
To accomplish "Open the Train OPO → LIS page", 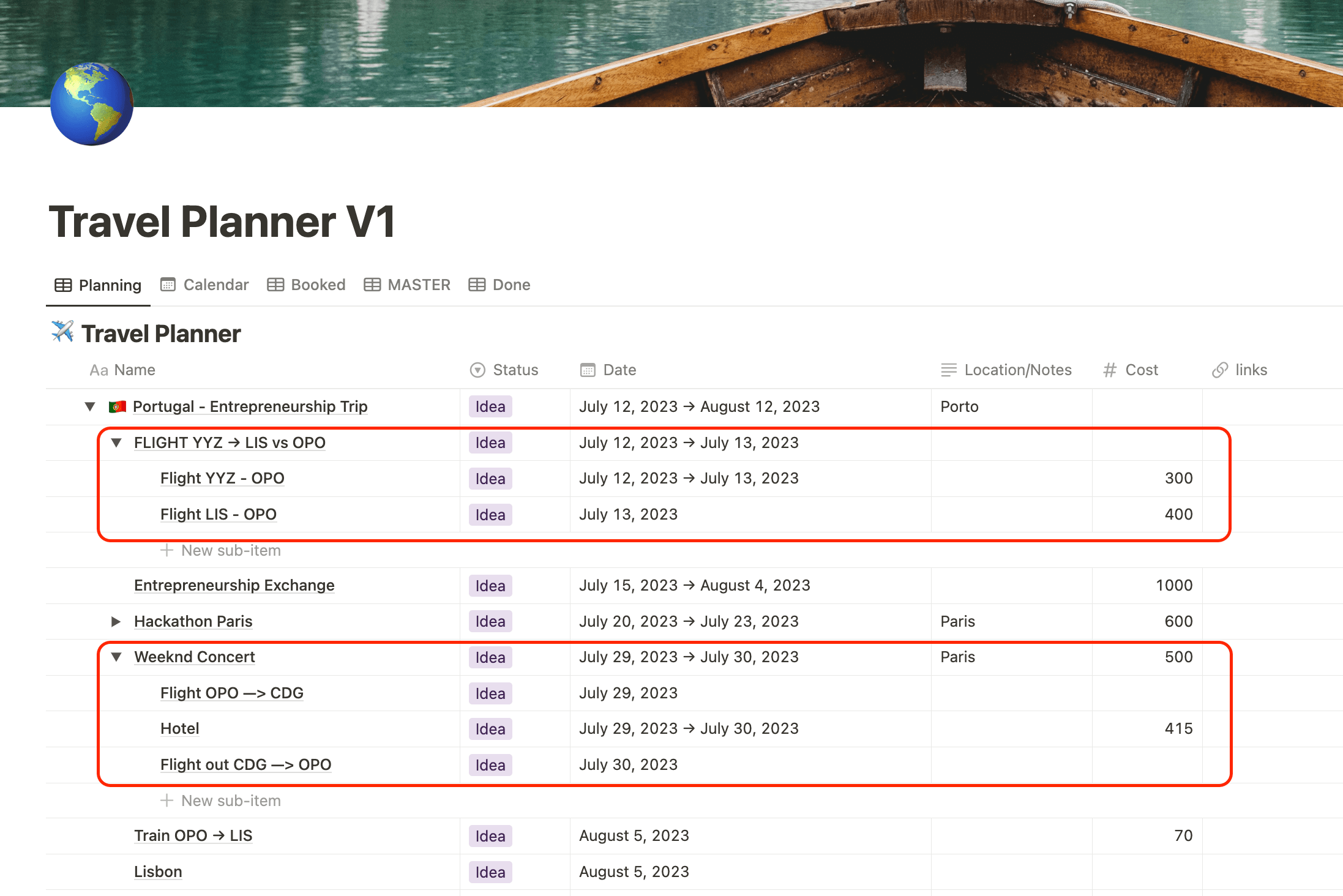I will click(193, 835).
